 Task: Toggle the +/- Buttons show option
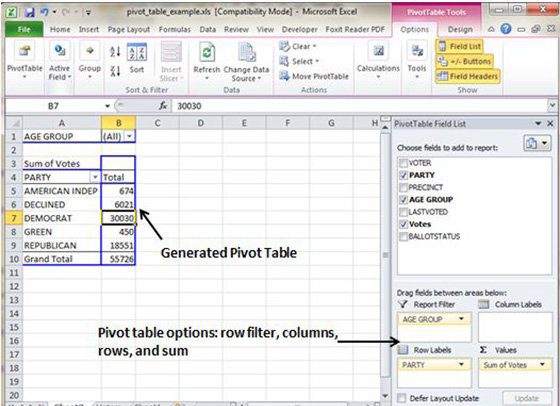point(464,61)
